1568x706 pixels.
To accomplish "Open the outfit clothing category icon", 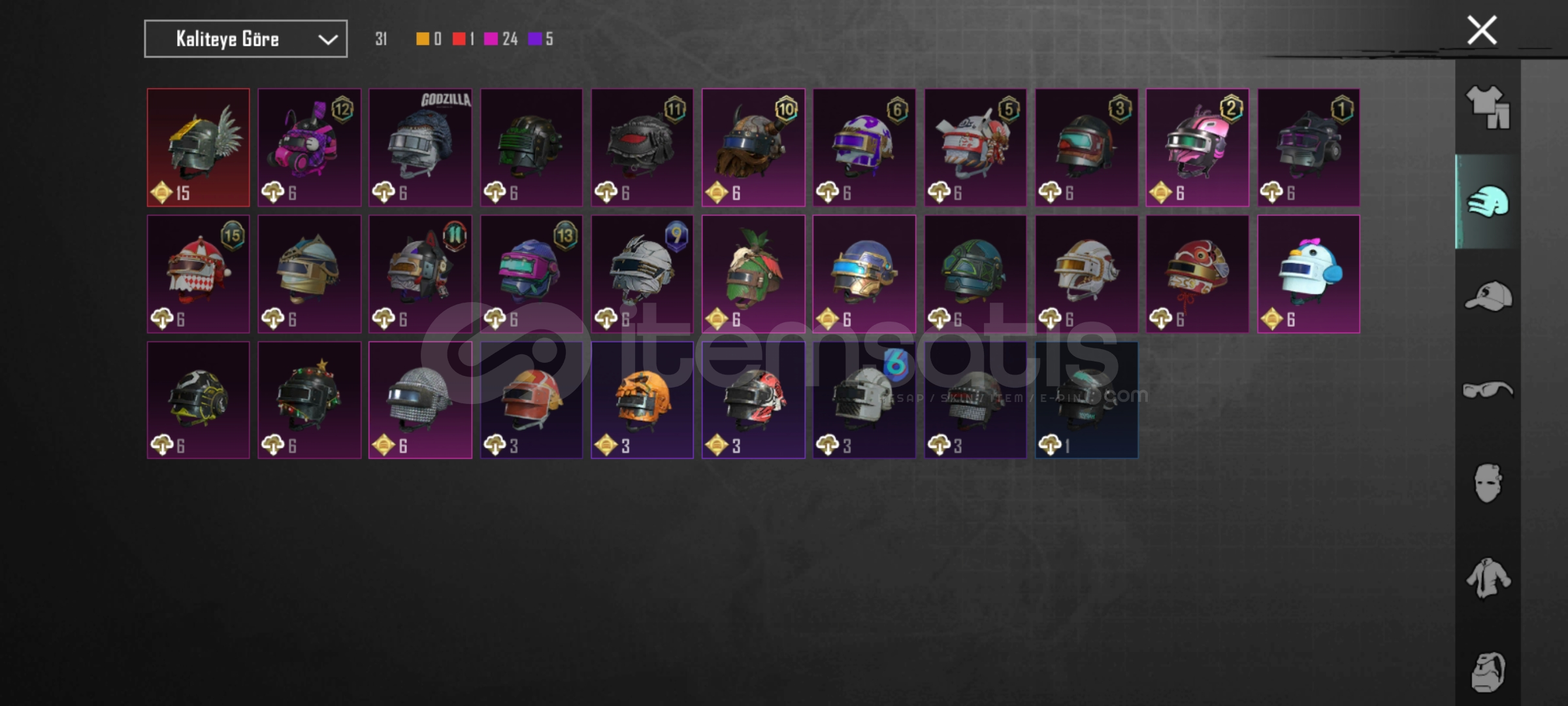I will pos(1488,107).
